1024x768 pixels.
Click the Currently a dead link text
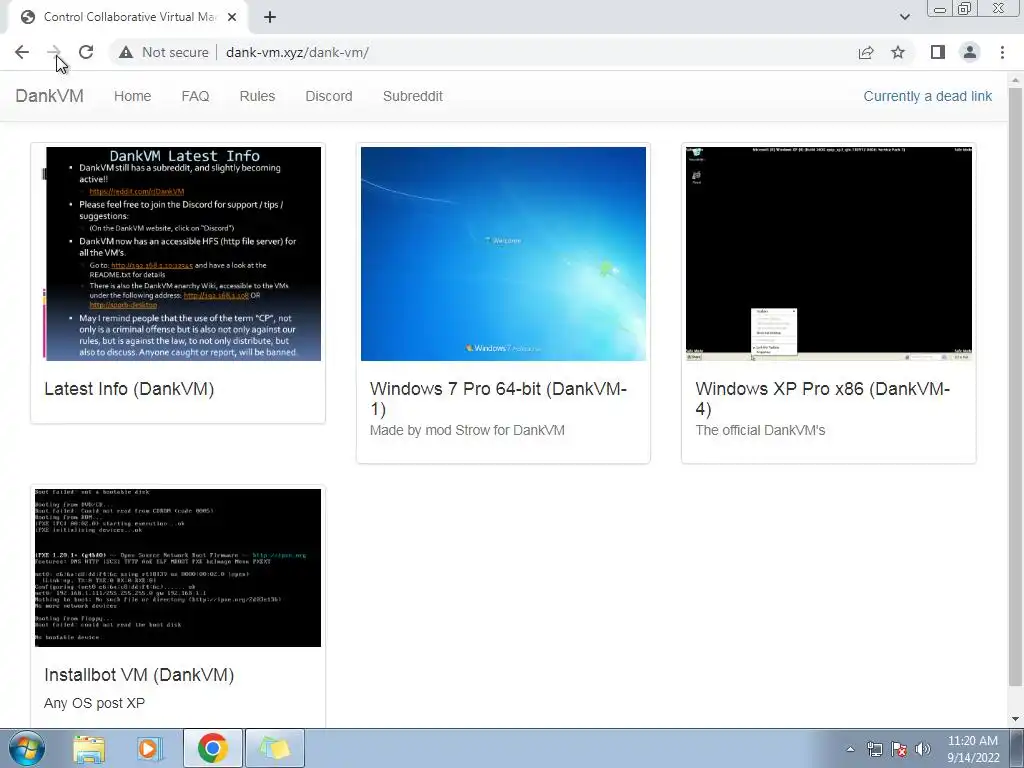point(927,96)
